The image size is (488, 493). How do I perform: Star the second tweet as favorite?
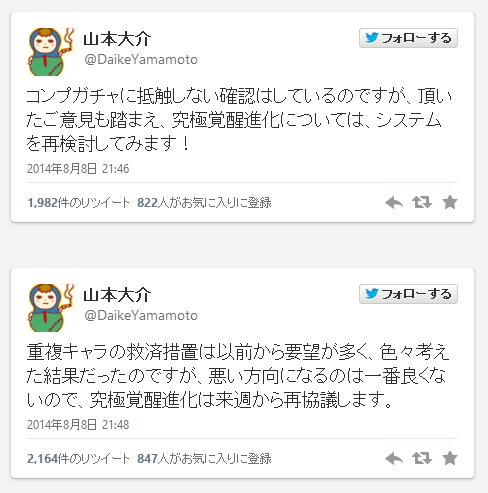[x=450, y=458]
